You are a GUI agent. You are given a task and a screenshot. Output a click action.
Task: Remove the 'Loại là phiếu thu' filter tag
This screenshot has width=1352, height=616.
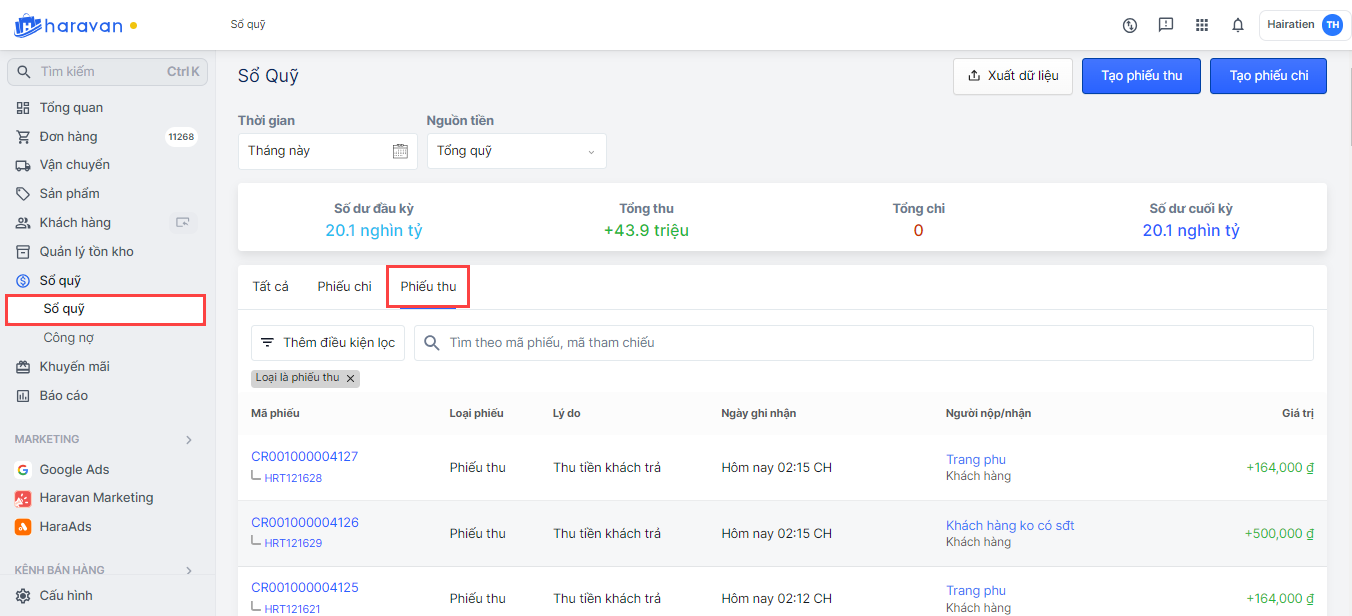(350, 378)
